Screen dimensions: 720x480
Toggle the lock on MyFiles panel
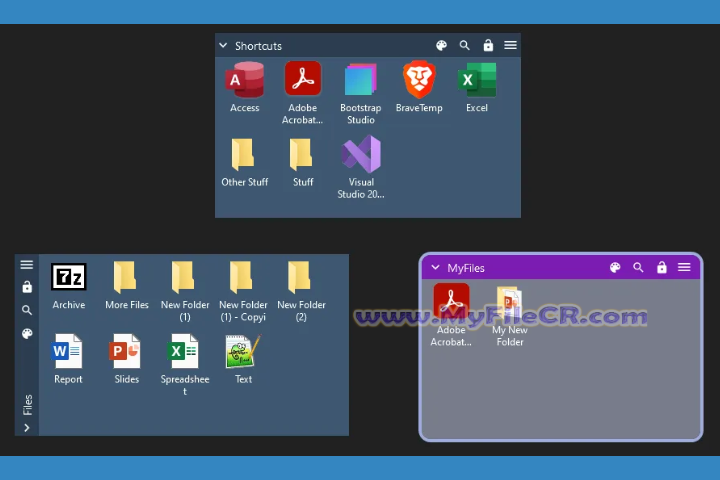[662, 267]
